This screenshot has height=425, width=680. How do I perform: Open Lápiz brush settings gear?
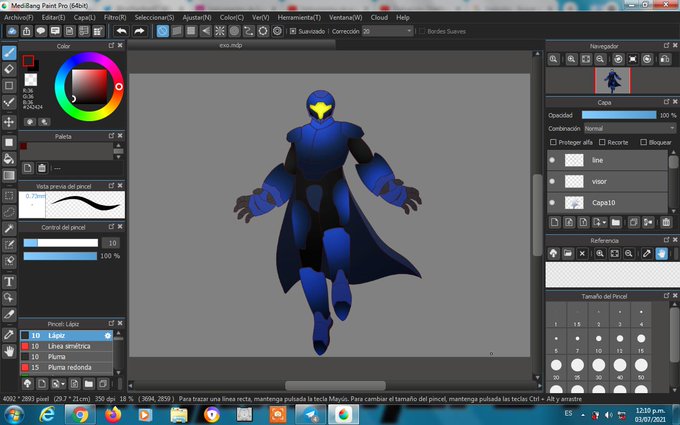click(x=108, y=336)
